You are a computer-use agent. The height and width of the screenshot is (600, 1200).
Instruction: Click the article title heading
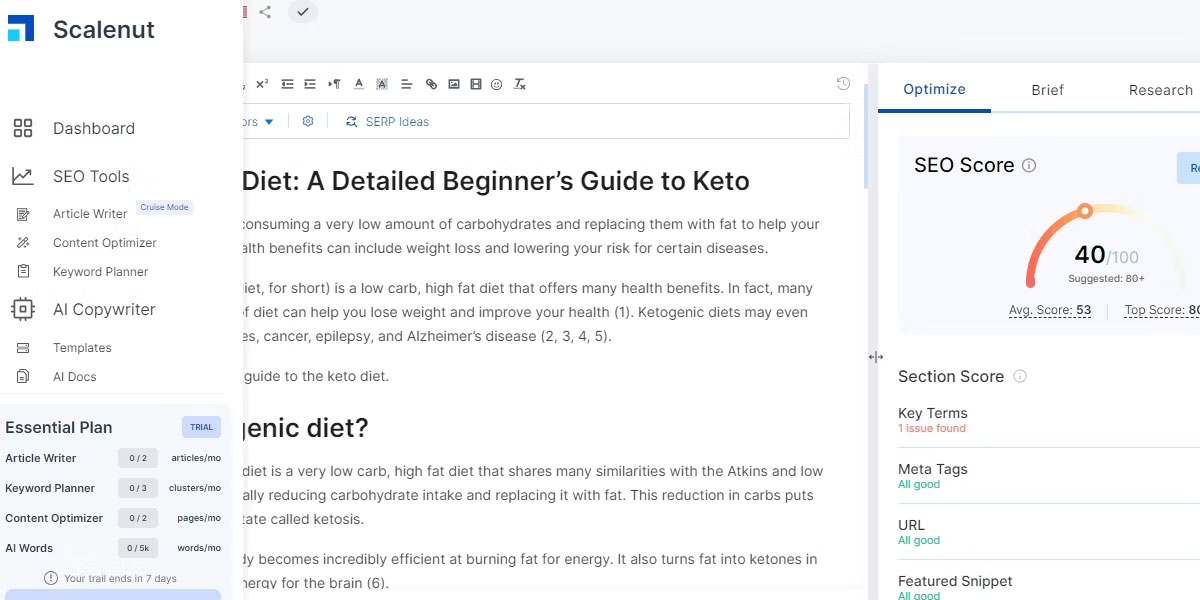point(496,181)
